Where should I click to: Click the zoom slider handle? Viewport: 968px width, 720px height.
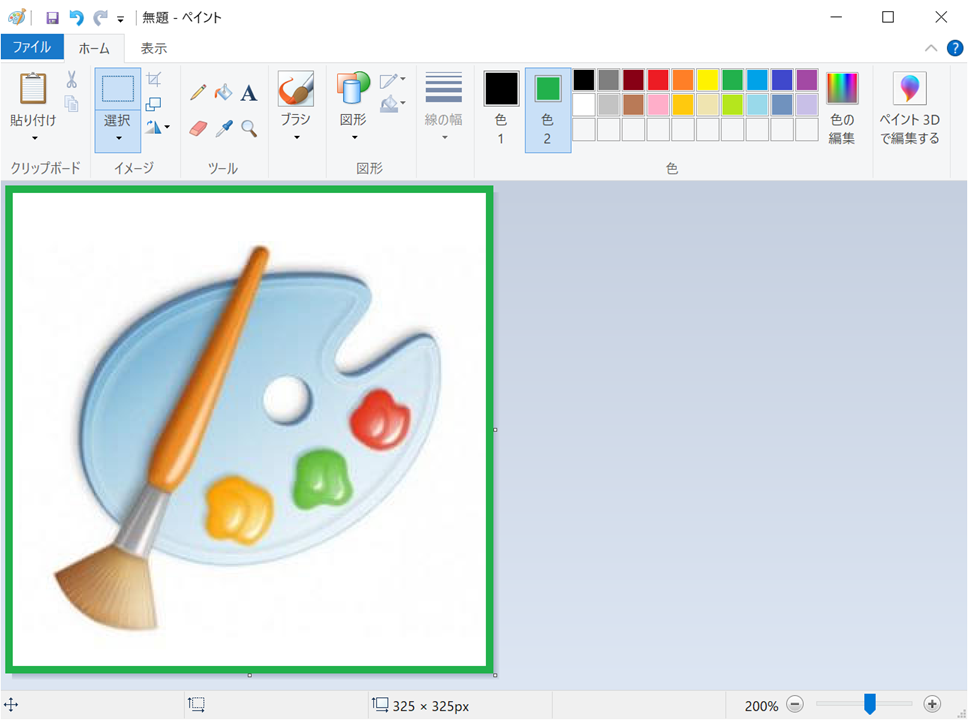click(x=870, y=703)
